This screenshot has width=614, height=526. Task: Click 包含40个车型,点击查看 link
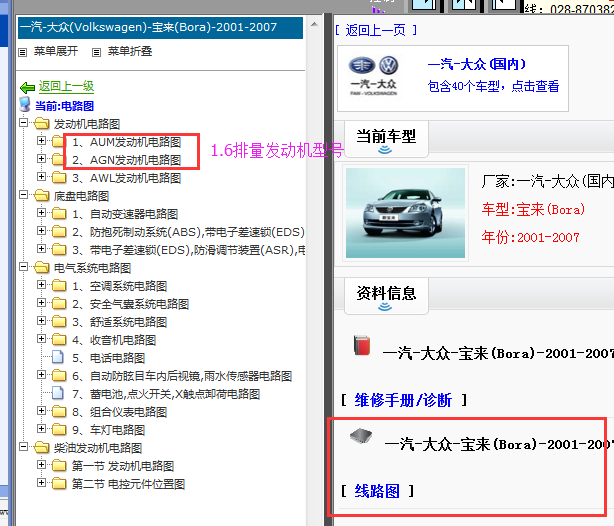coord(493,86)
